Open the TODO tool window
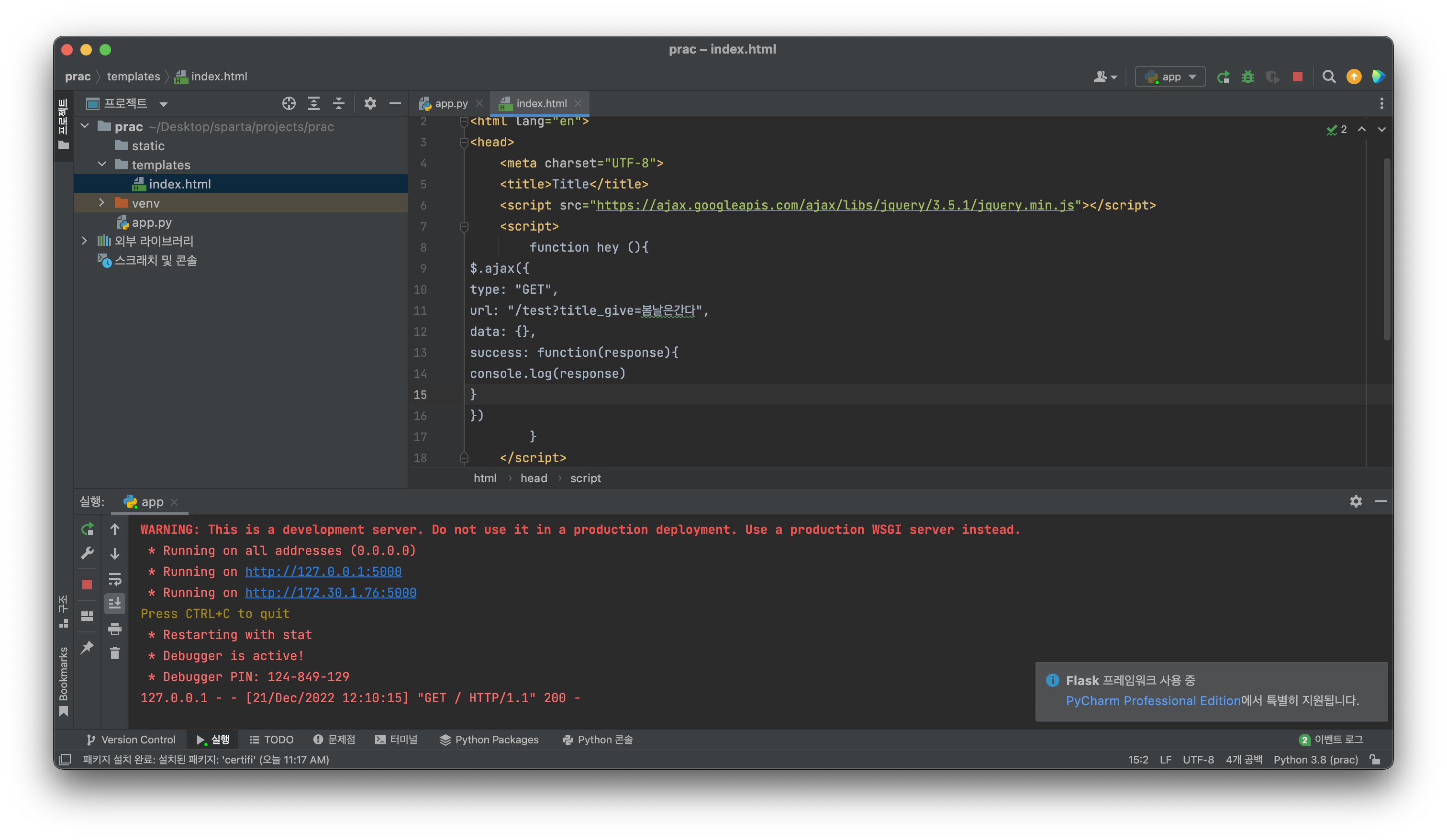Viewport: 1447px width, 840px height. pos(272,740)
